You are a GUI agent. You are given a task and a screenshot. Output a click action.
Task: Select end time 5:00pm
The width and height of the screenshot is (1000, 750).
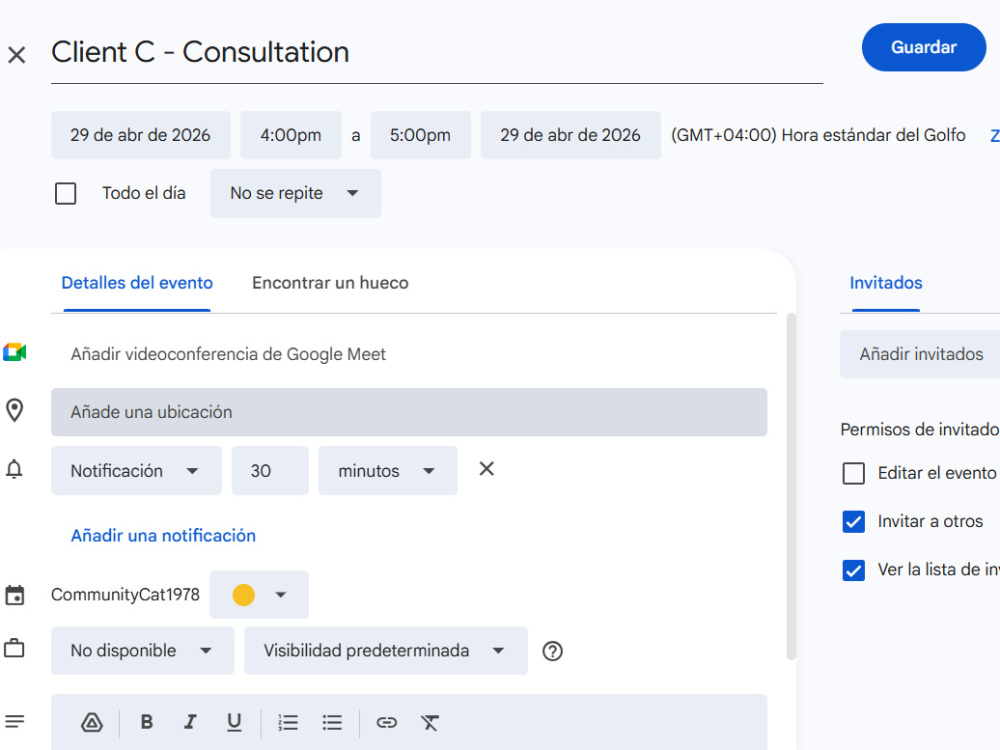(420, 135)
